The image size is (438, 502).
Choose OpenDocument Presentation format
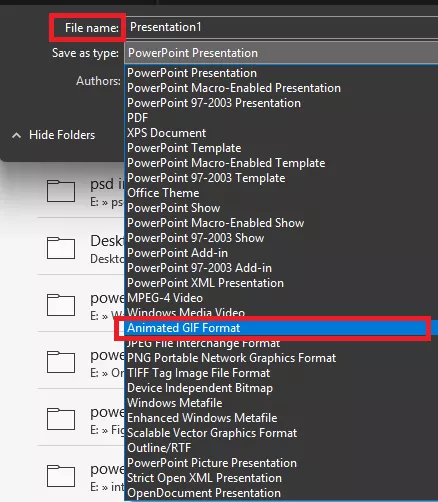pyautogui.click(x=204, y=493)
